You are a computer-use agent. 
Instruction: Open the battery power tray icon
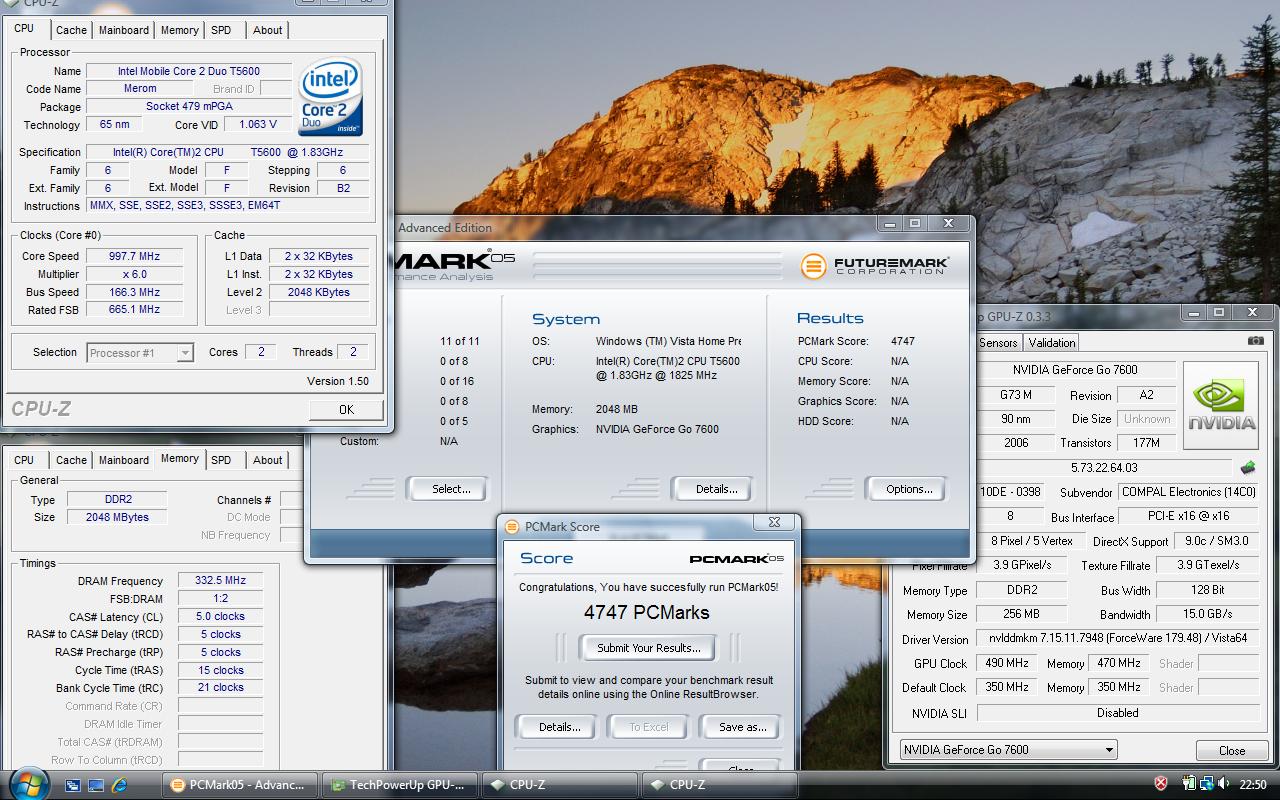click(x=1190, y=784)
